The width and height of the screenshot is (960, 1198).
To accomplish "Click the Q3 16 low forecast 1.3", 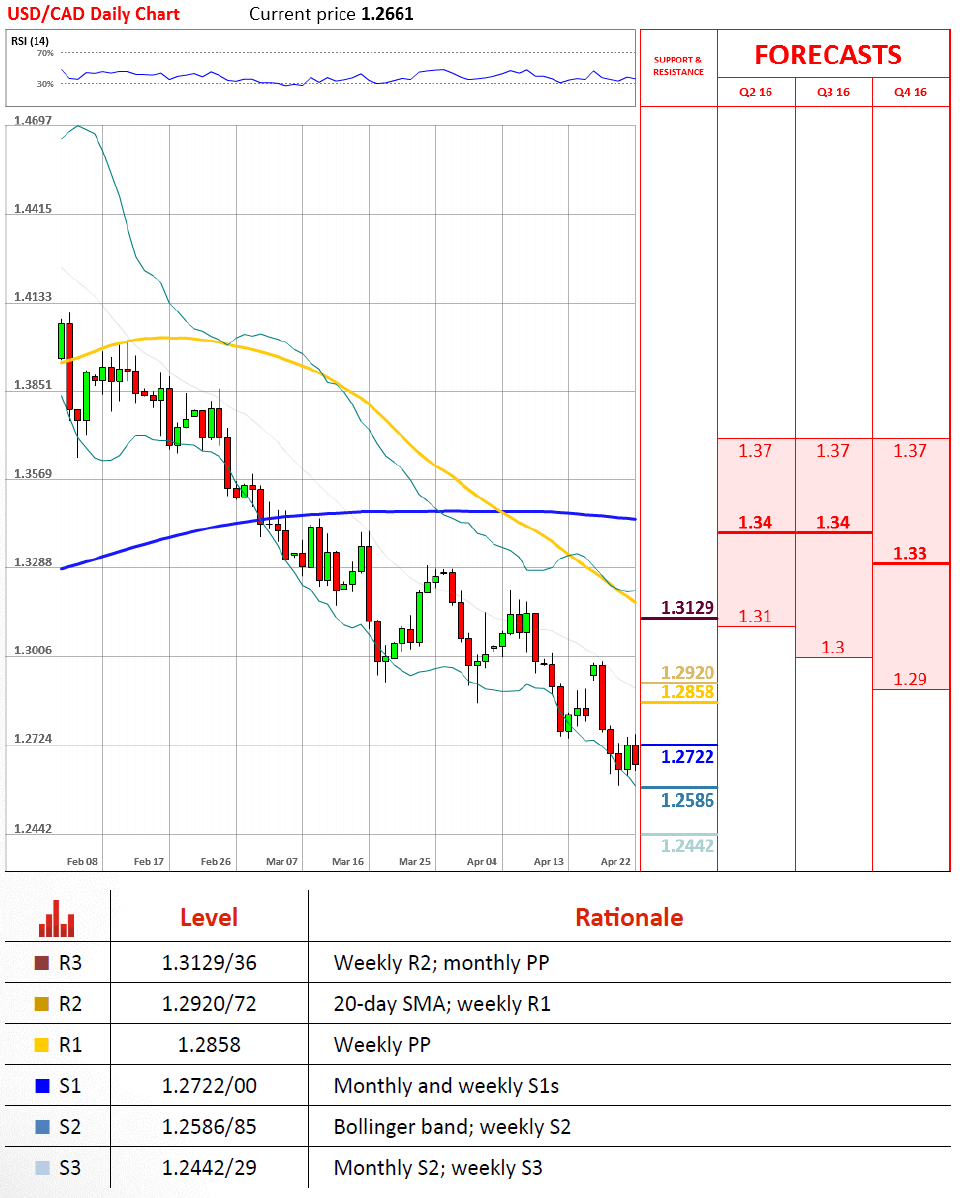I will (833, 647).
